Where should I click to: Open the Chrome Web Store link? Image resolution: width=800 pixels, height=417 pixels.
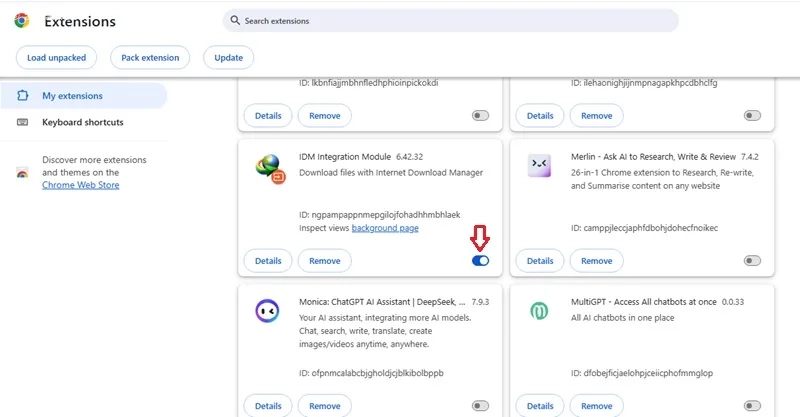pos(81,185)
